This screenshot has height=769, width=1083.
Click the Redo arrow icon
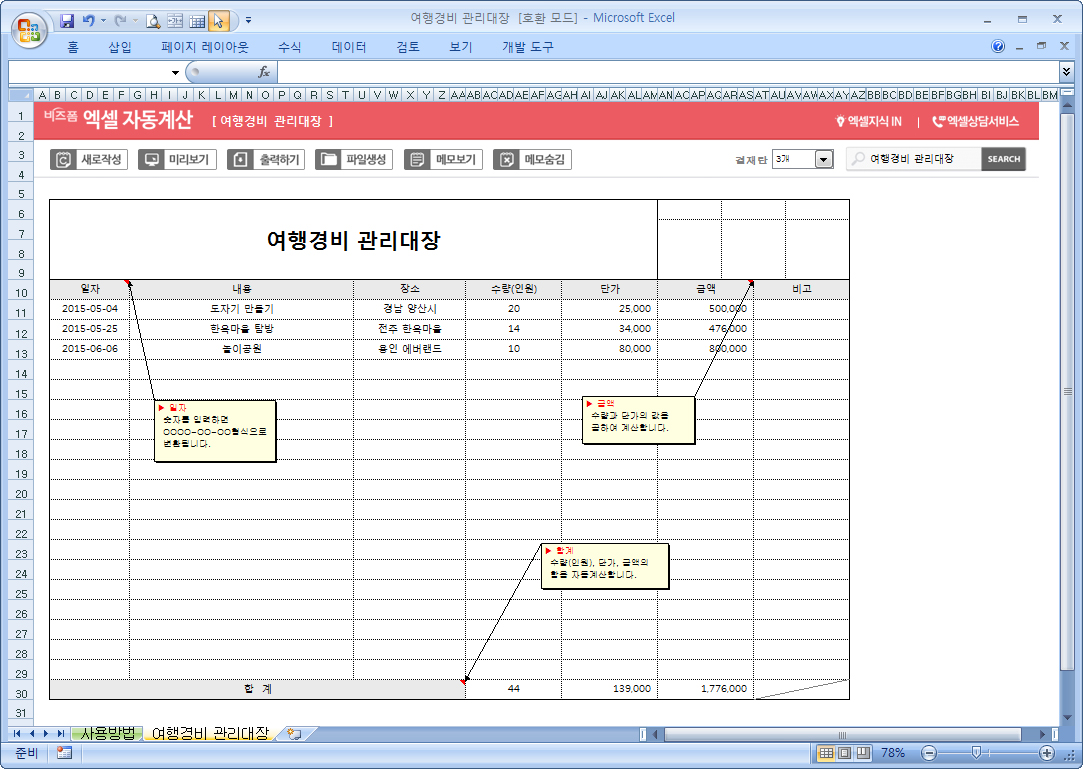[119, 21]
